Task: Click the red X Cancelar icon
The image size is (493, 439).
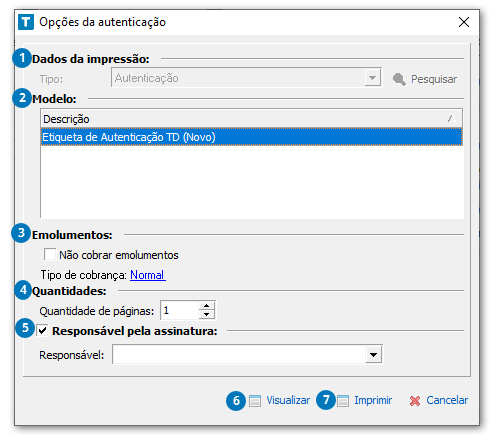Action: coord(415,401)
